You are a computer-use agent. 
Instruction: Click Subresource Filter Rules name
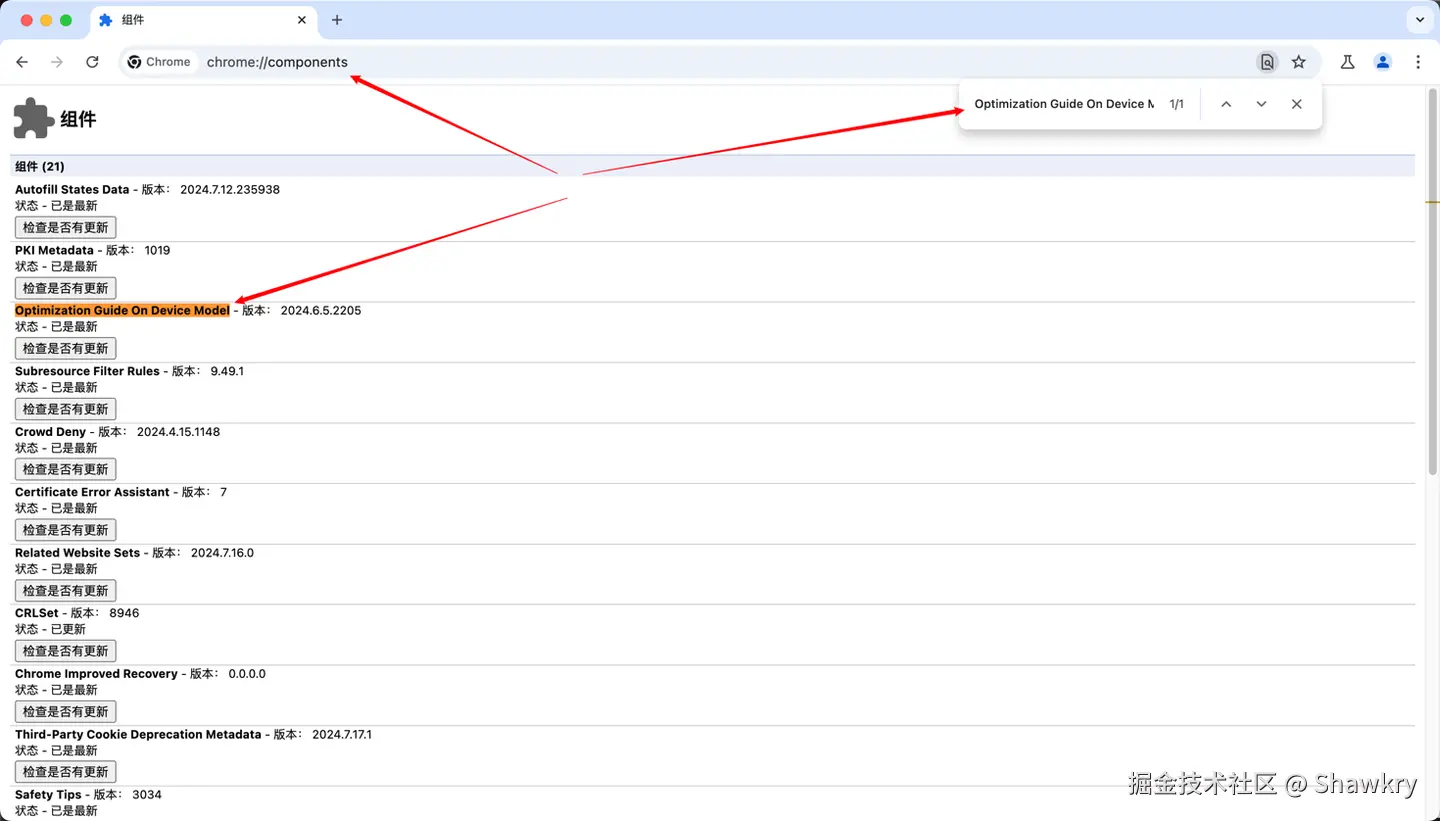87,371
